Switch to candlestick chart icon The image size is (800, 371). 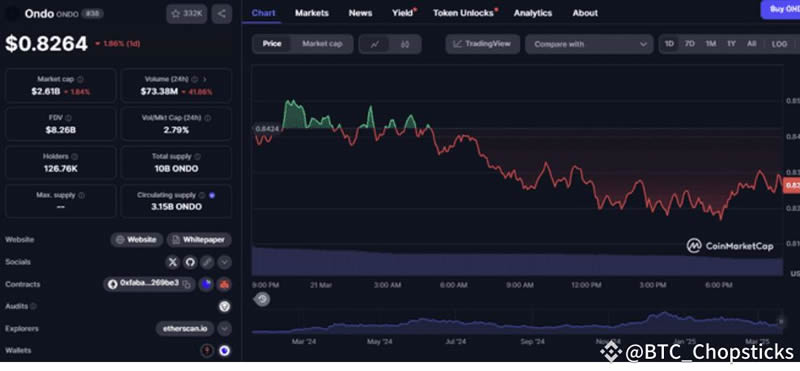point(405,44)
